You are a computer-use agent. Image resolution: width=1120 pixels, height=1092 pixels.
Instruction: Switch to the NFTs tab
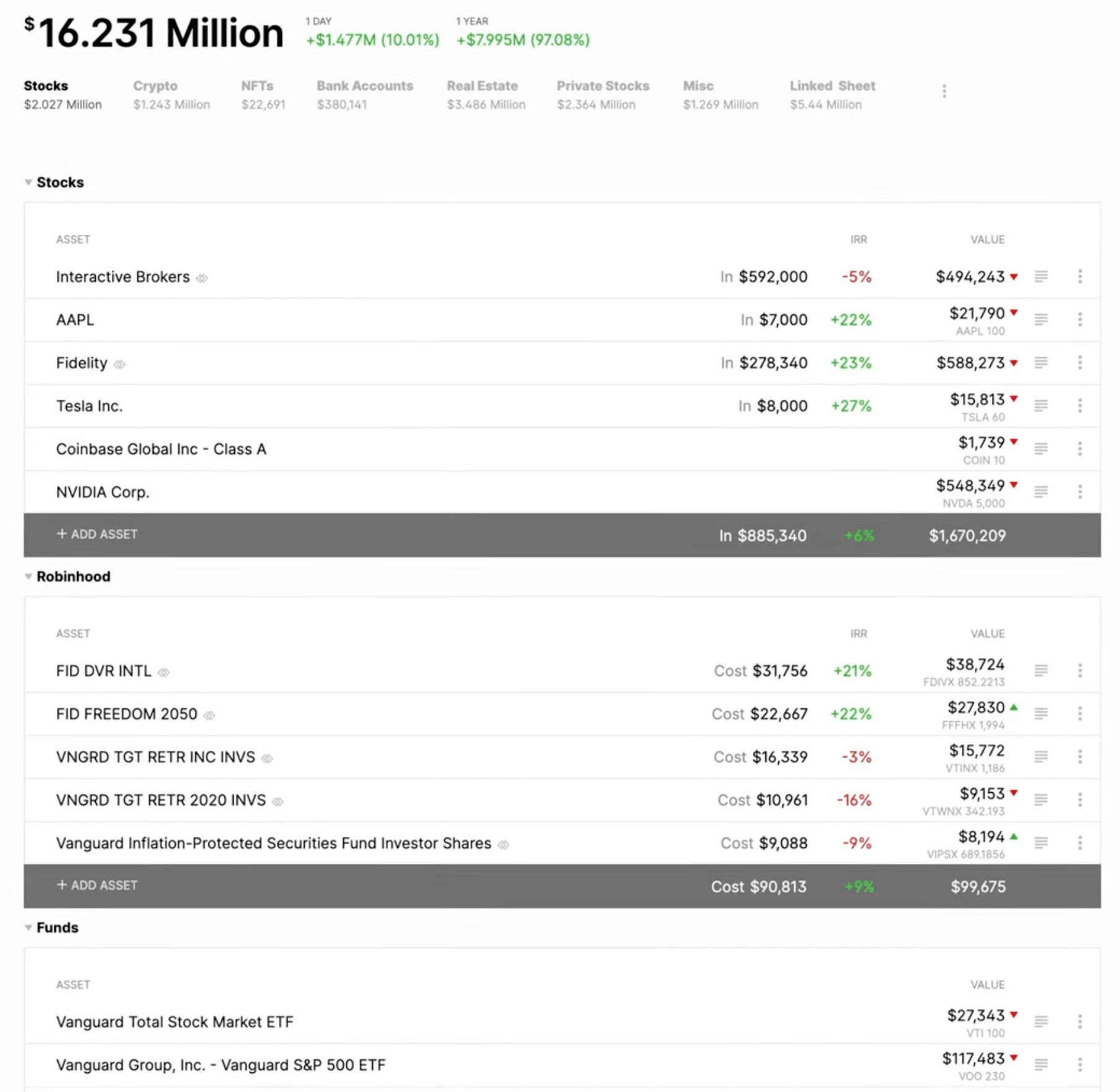263,95
